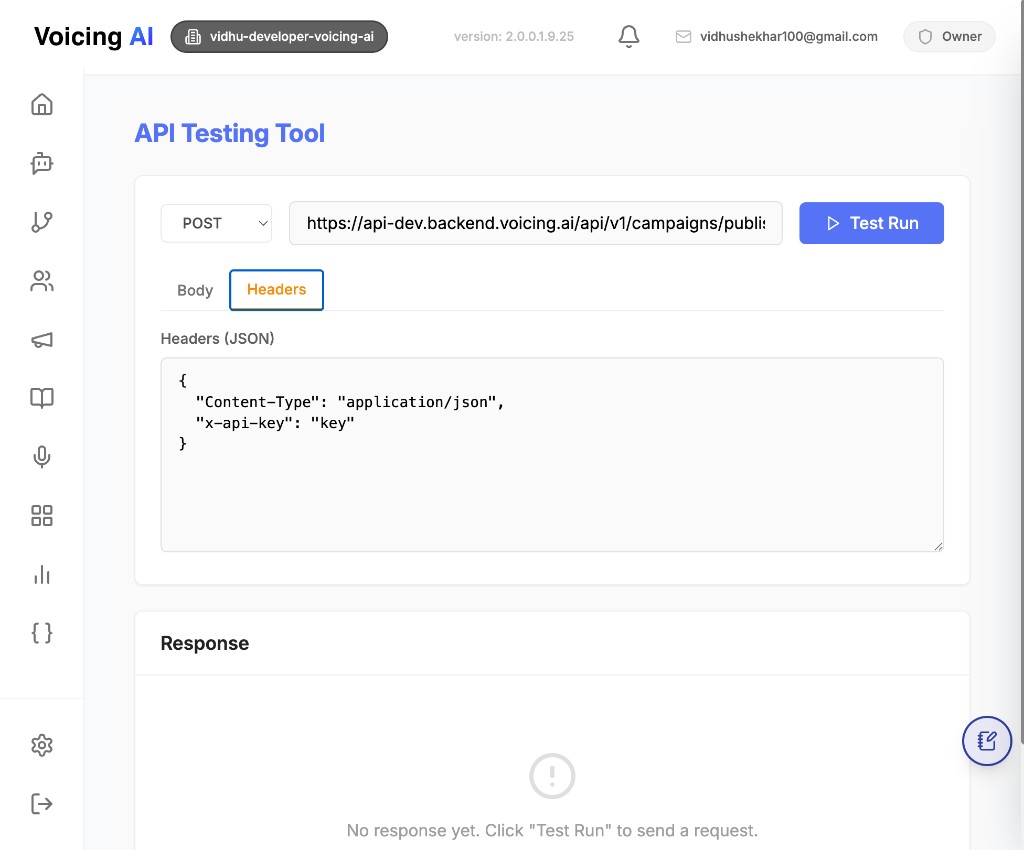Image resolution: width=1024 pixels, height=850 pixels.
Task: Open the grid integrations icon in sidebar
Action: pyautogui.click(x=42, y=515)
